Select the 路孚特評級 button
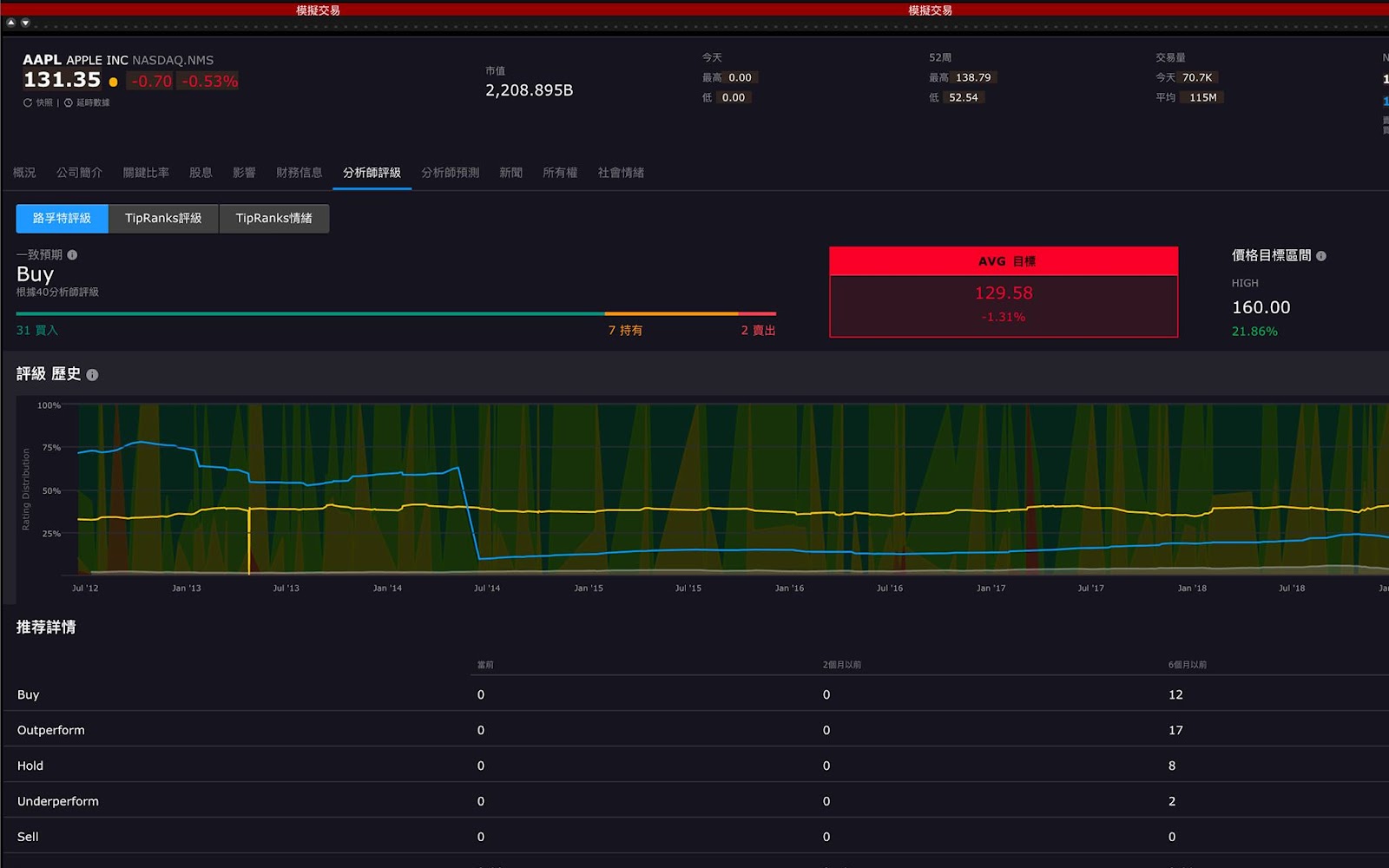The width and height of the screenshot is (1389, 868). pyautogui.click(x=62, y=219)
